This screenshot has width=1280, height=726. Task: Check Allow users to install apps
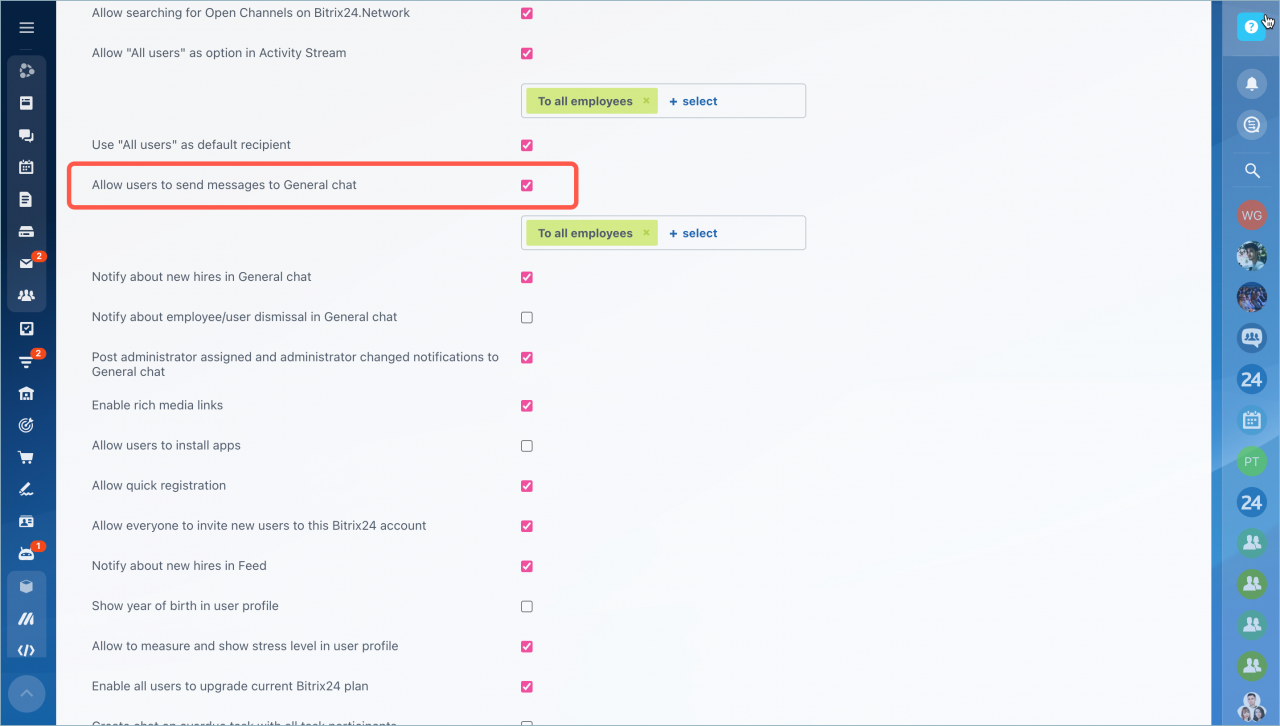tap(527, 446)
